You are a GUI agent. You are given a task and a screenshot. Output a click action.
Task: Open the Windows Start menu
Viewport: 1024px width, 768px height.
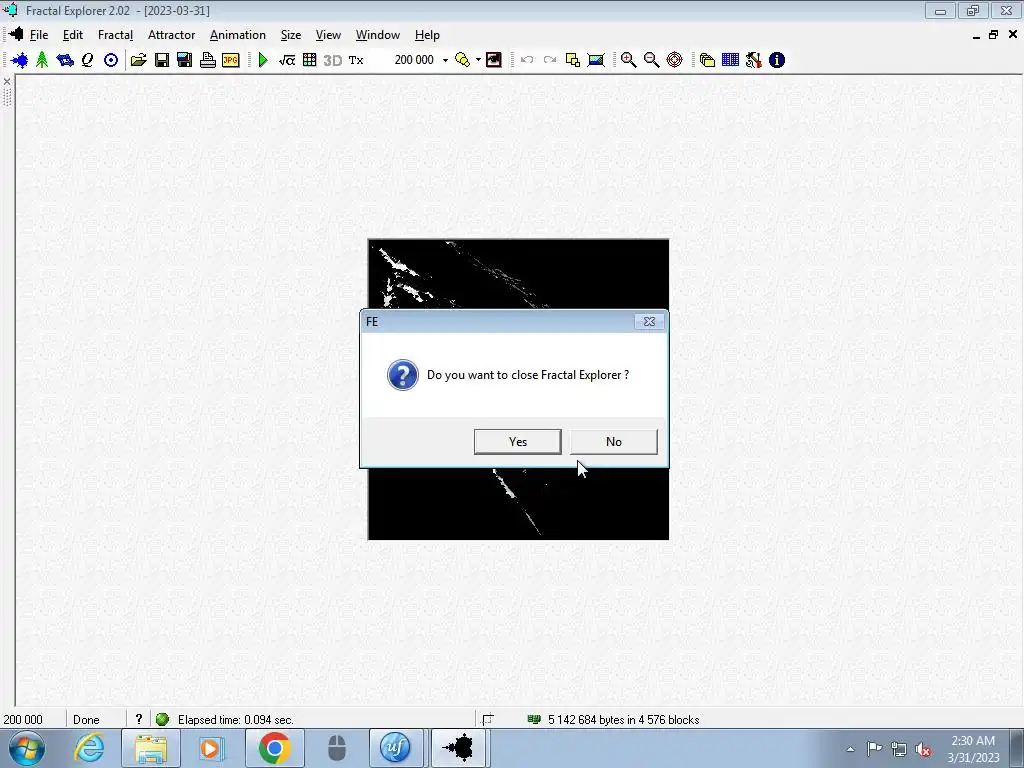pyautogui.click(x=27, y=748)
